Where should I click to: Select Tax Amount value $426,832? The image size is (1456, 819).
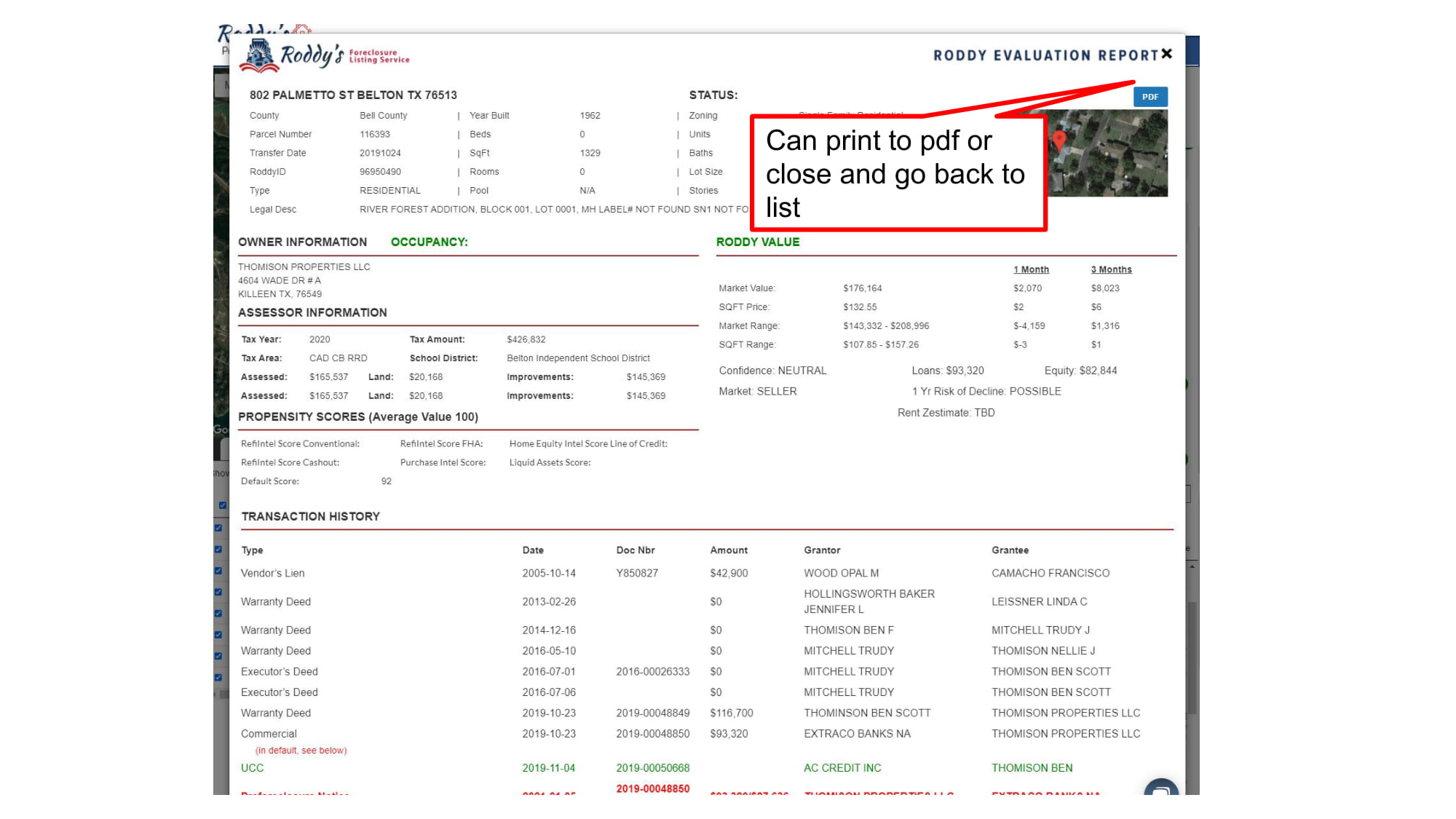[x=526, y=340]
